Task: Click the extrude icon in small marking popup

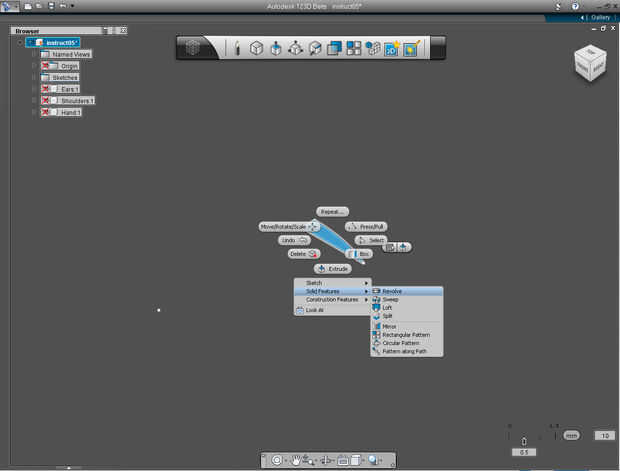Action: point(403,248)
